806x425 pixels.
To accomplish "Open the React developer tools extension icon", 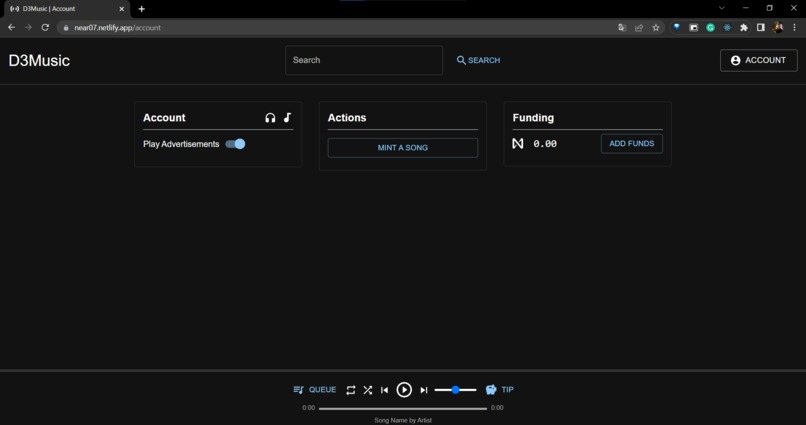I will click(727, 28).
